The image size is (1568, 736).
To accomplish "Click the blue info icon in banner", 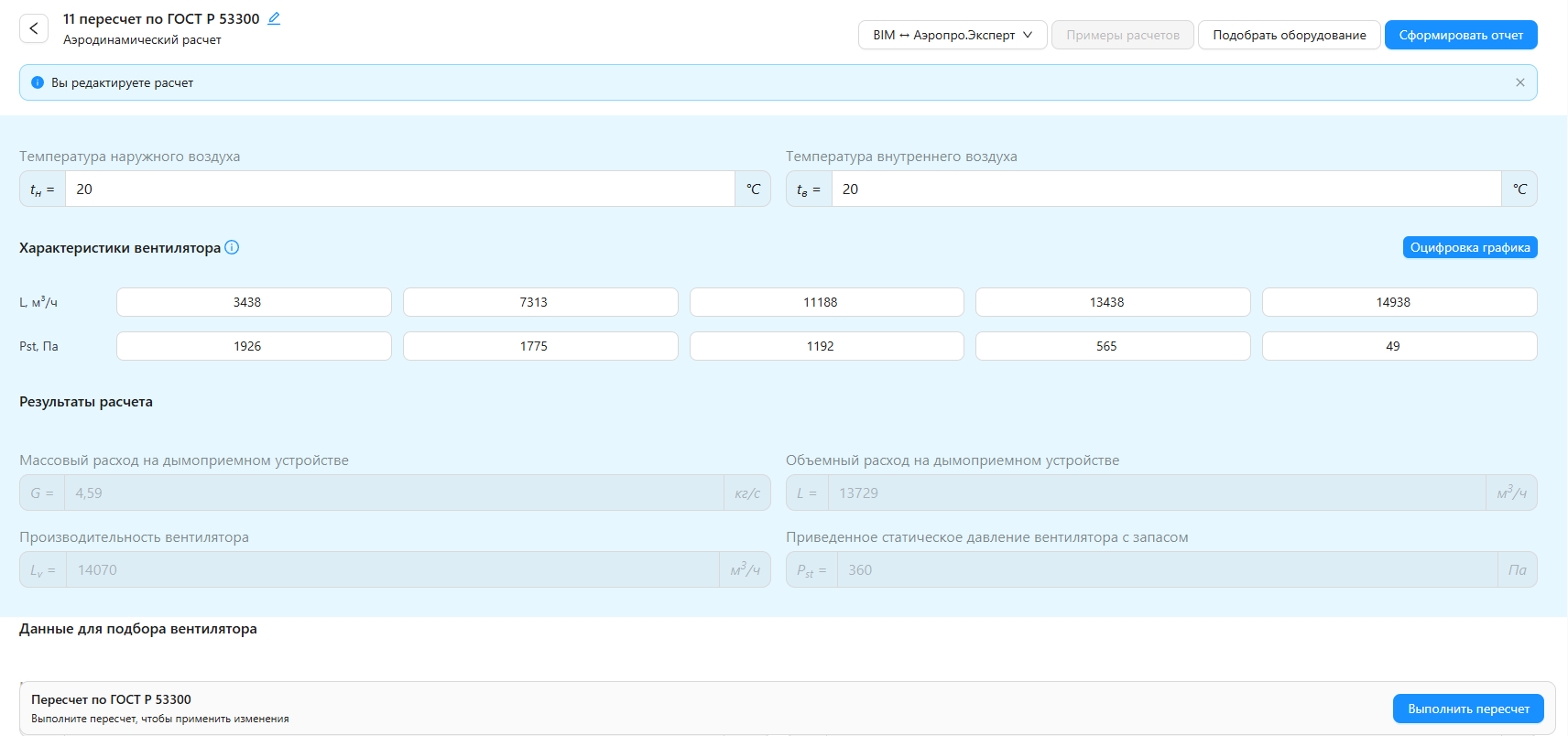I will [38, 82].
